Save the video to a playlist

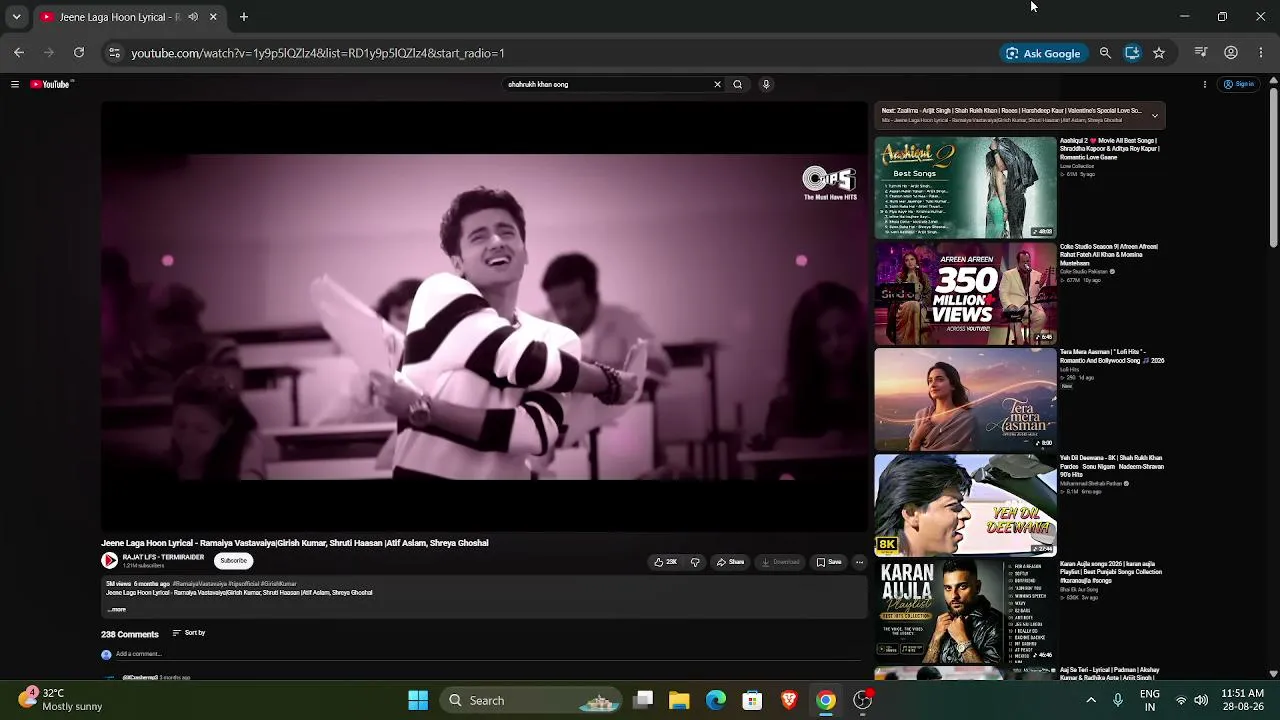click(x=829, y=562)
